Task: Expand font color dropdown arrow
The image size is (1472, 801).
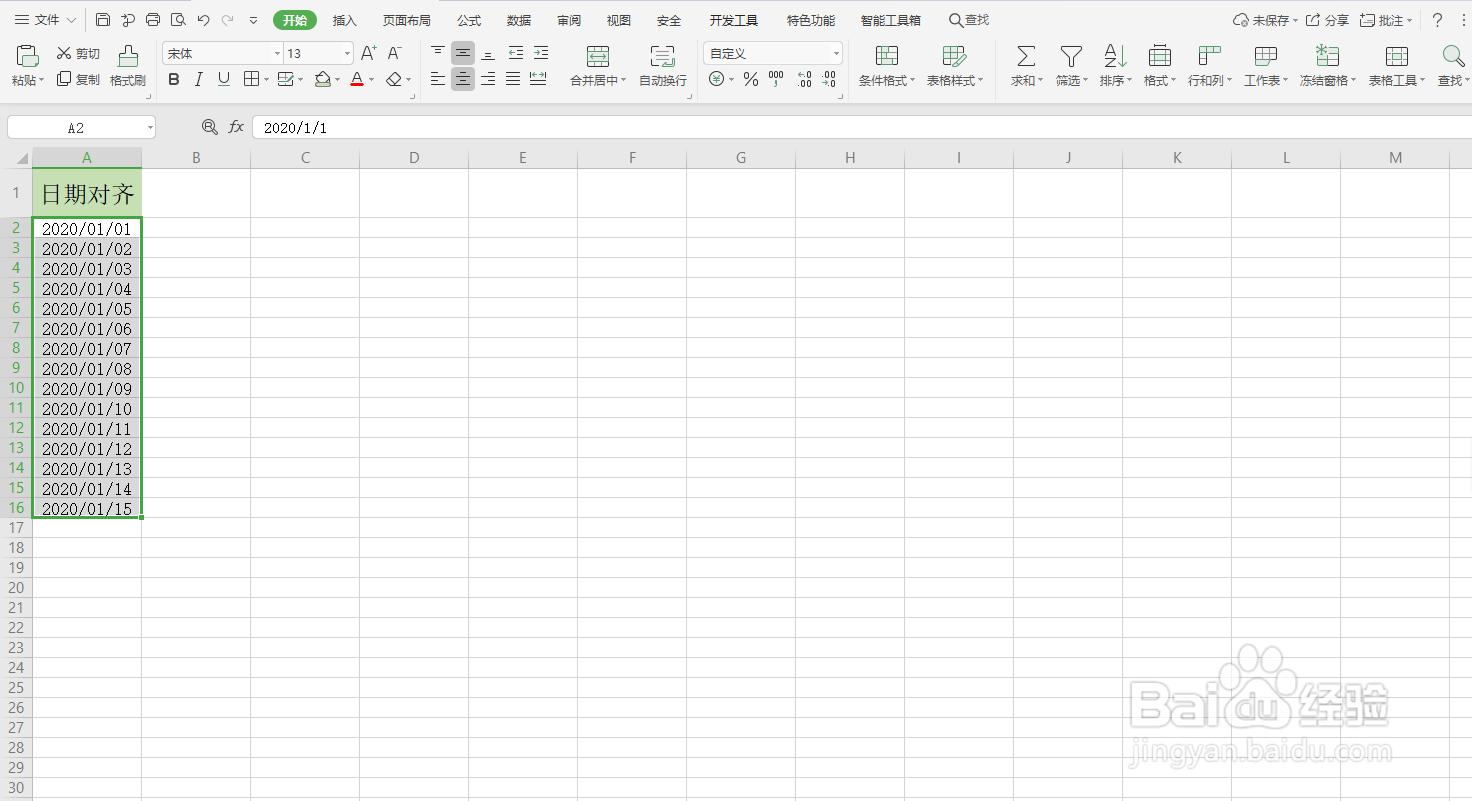Action: coord(372,80)
